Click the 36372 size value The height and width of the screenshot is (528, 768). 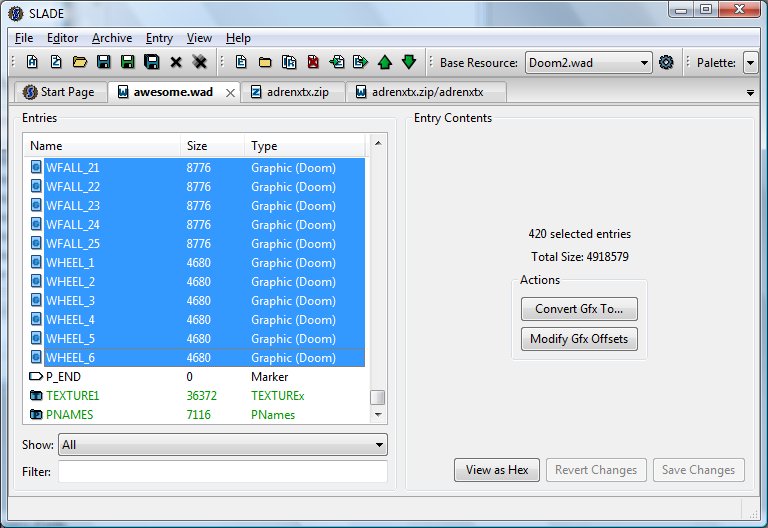pos(201,395)
